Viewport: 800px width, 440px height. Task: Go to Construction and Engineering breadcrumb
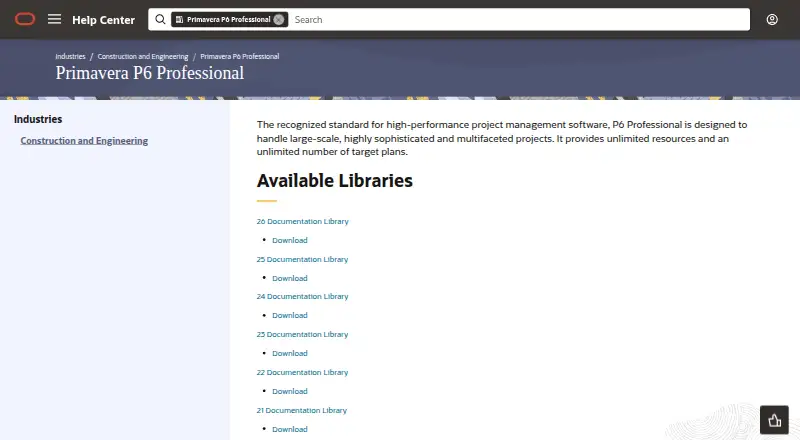click(143, 57)
